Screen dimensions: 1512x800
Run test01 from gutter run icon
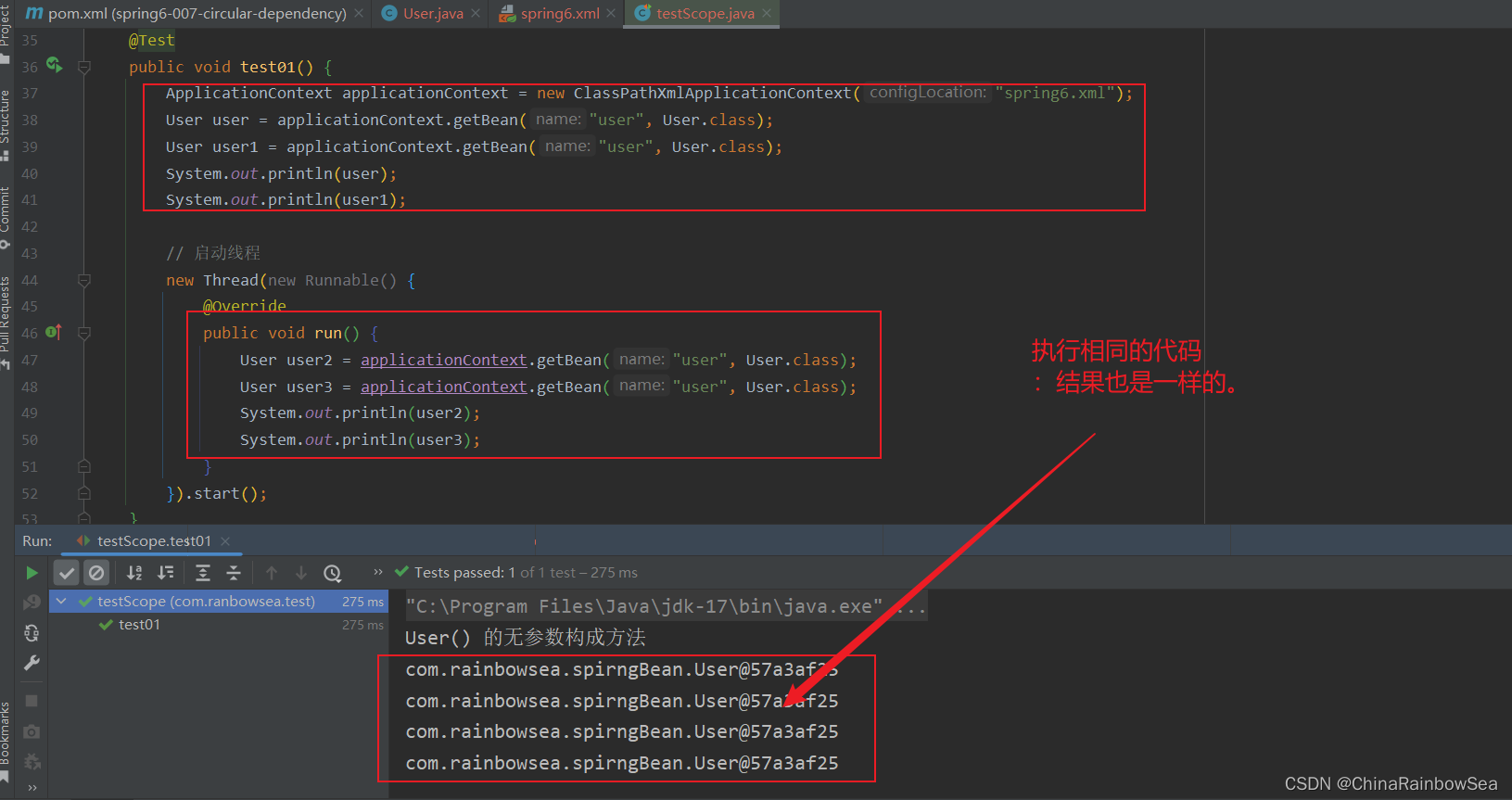point(54,65)
